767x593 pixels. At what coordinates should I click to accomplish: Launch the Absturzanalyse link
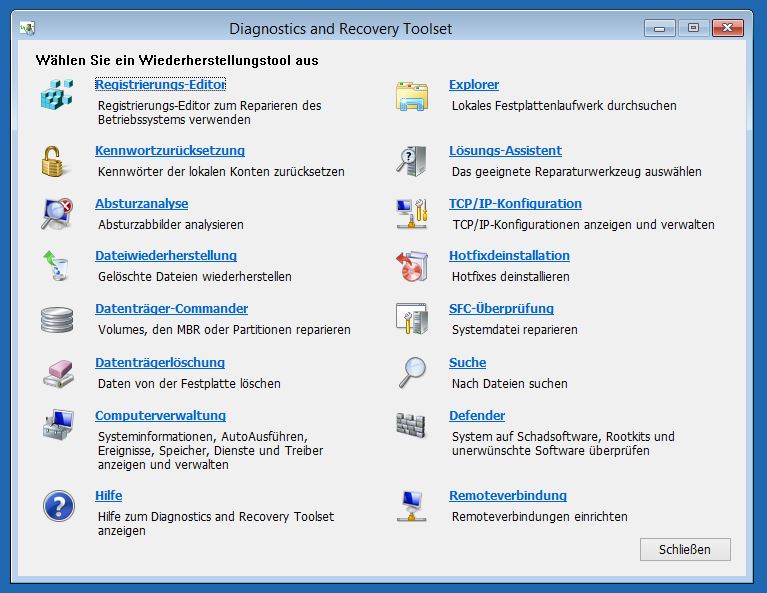pyautogui.click(x=141, y=203)
